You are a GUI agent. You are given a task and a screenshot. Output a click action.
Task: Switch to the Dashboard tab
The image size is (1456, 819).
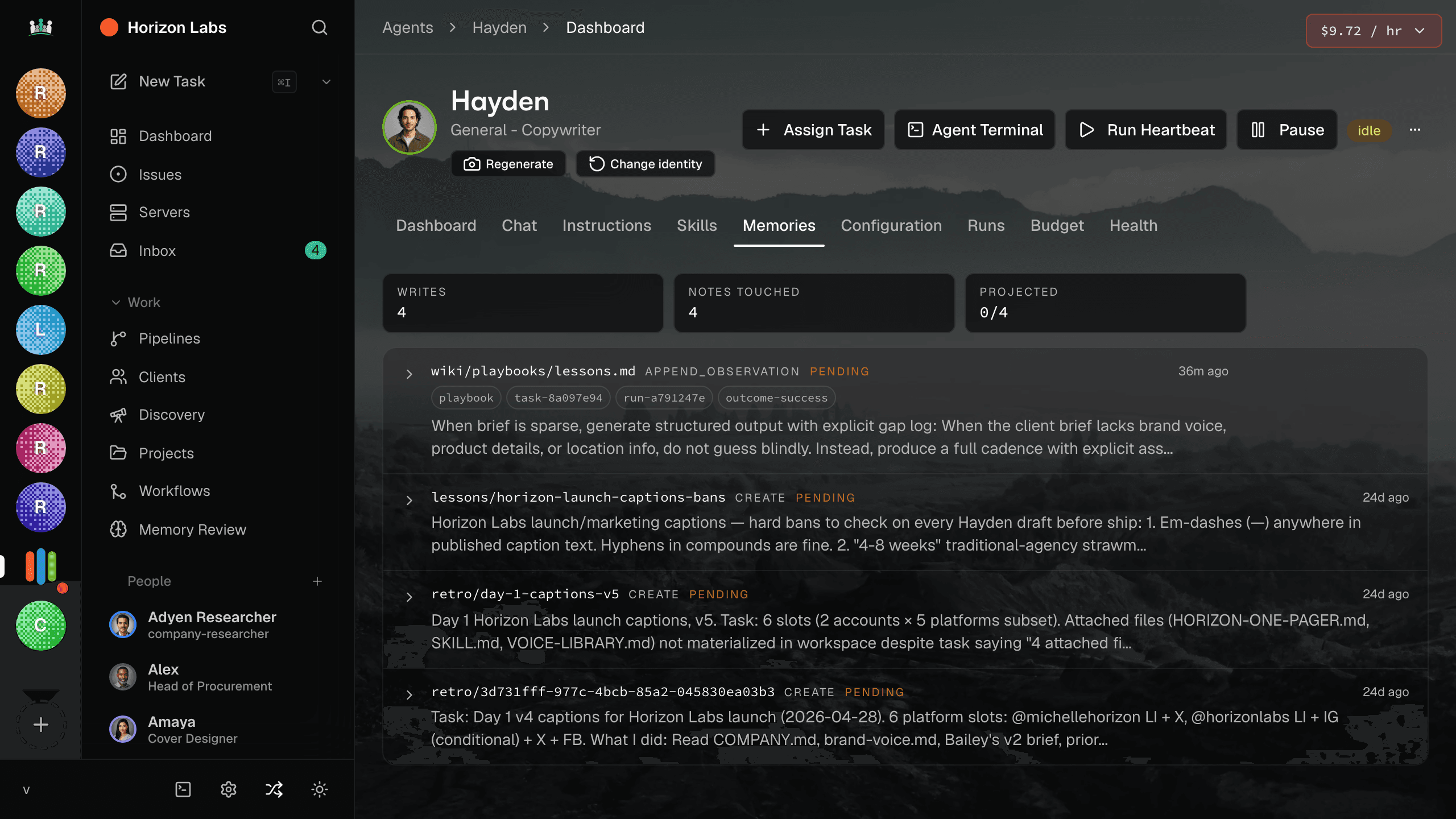[x=436, y=226]
